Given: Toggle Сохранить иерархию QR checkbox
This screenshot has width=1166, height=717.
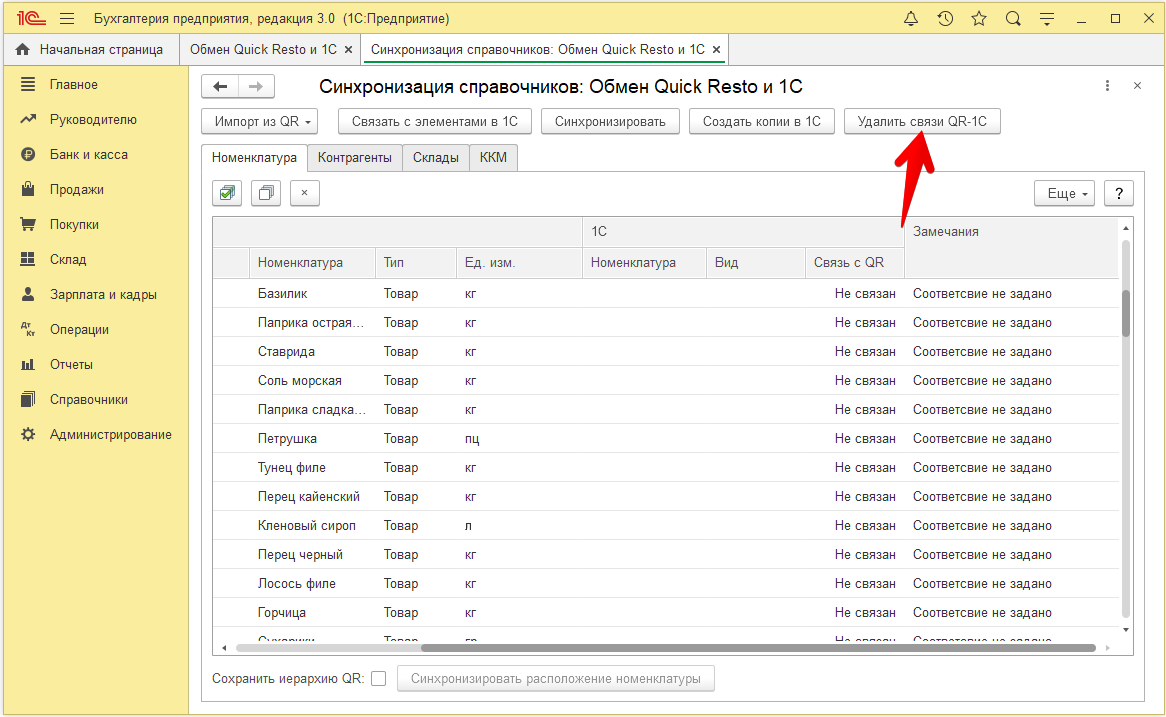Looking at the screenshot, I should pos(379,678).
